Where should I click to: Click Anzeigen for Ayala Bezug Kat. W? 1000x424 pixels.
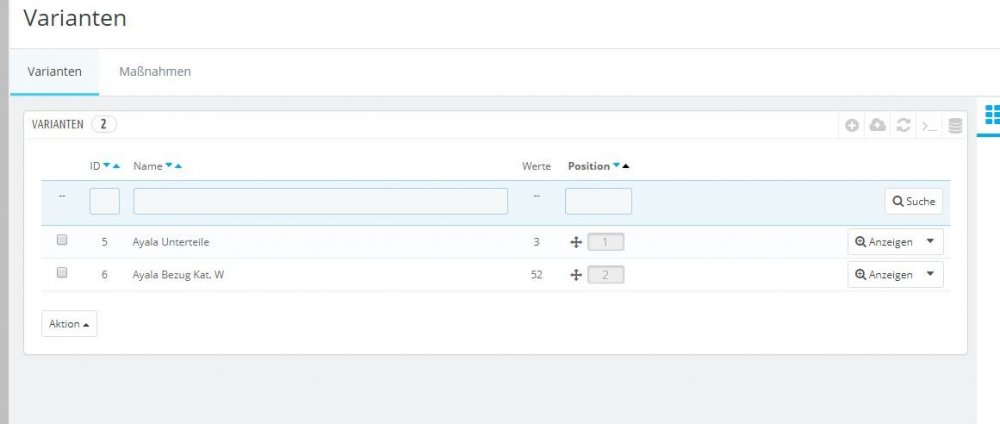pos(884,274)
